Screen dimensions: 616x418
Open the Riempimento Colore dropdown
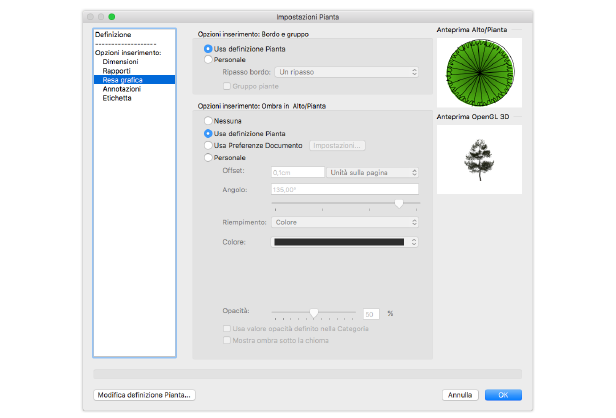(345, 222)
